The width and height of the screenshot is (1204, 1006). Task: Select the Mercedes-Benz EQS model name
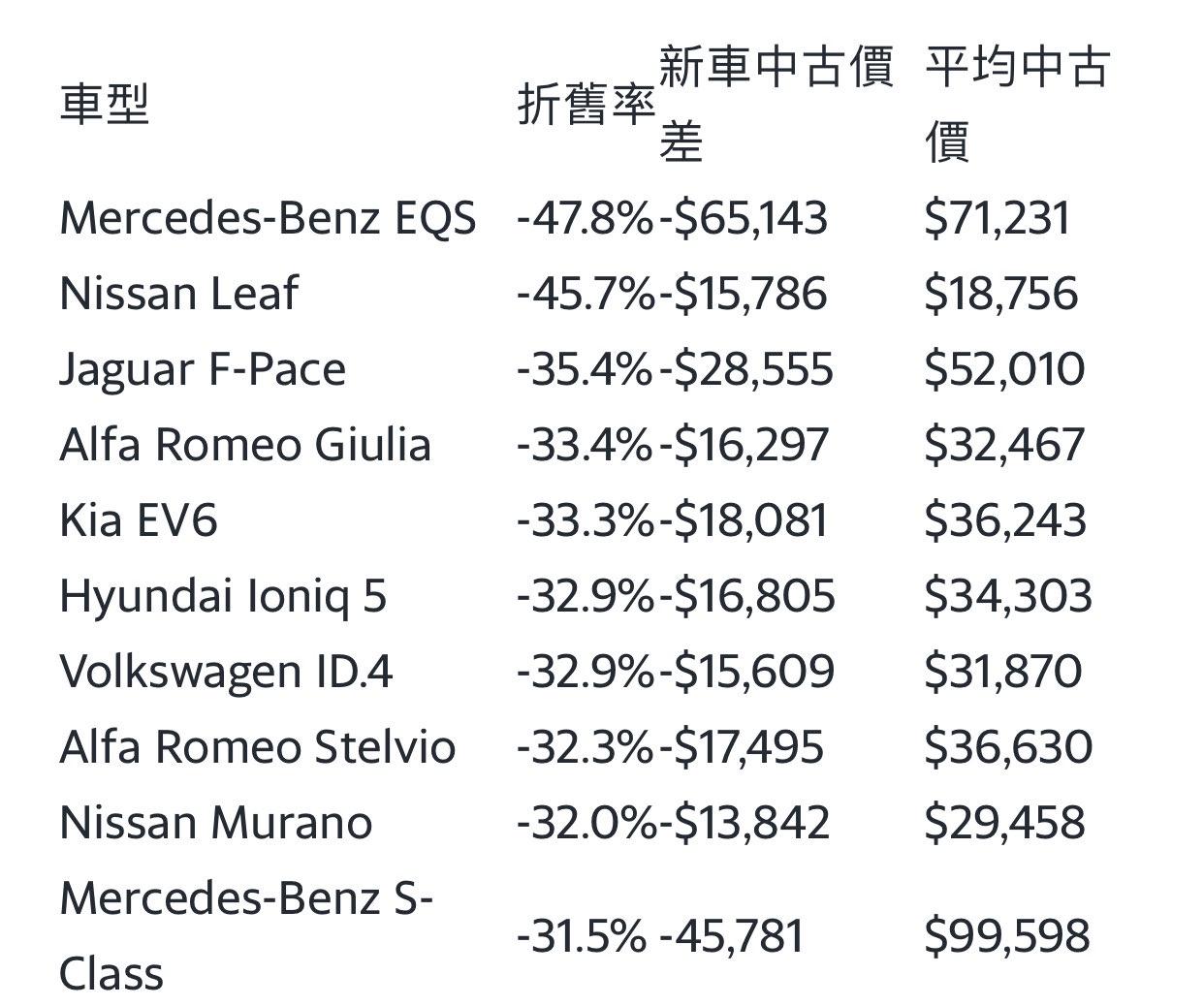click(x=268, y=218)
